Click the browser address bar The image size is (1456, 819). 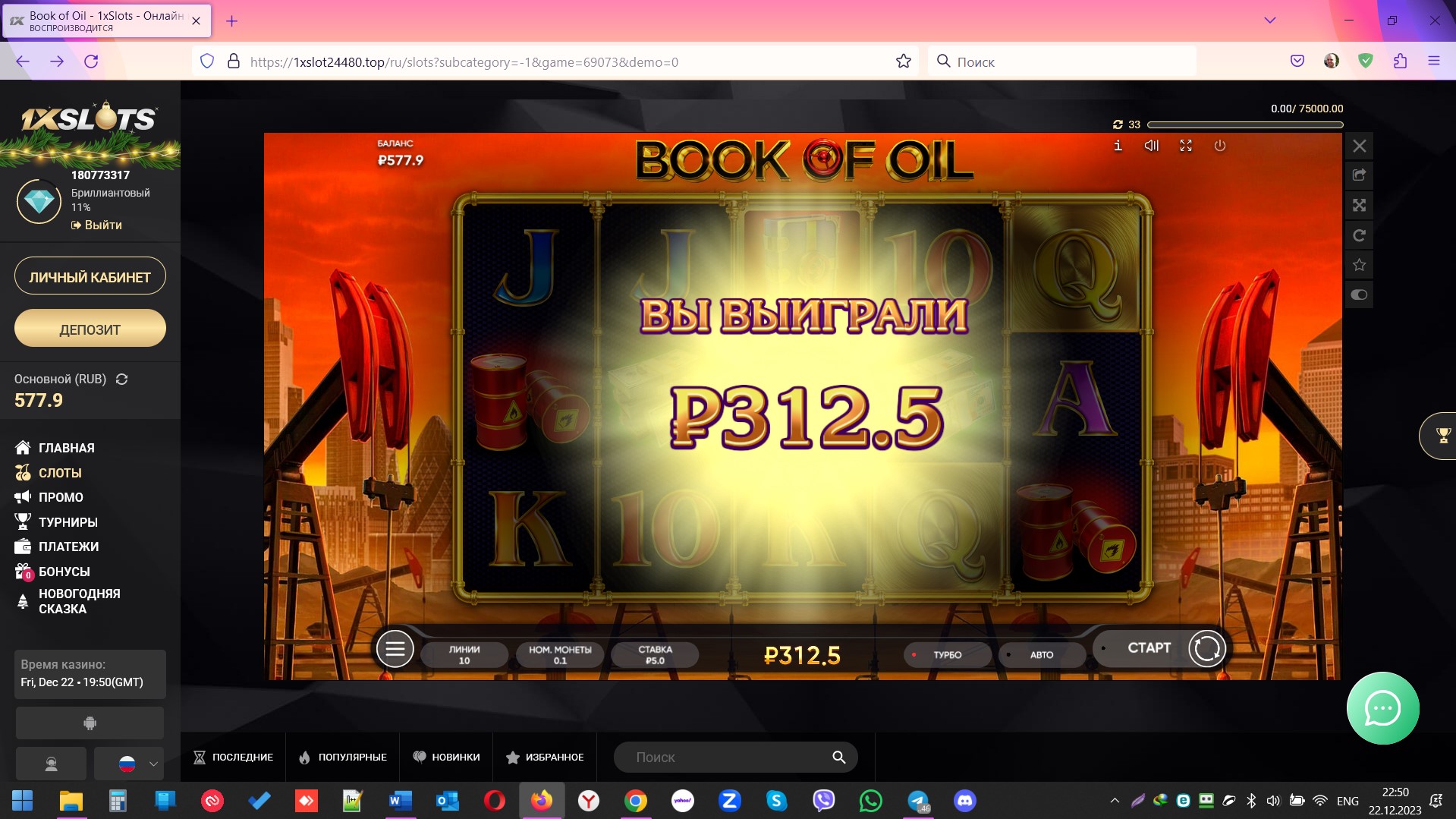click(554, 61)
